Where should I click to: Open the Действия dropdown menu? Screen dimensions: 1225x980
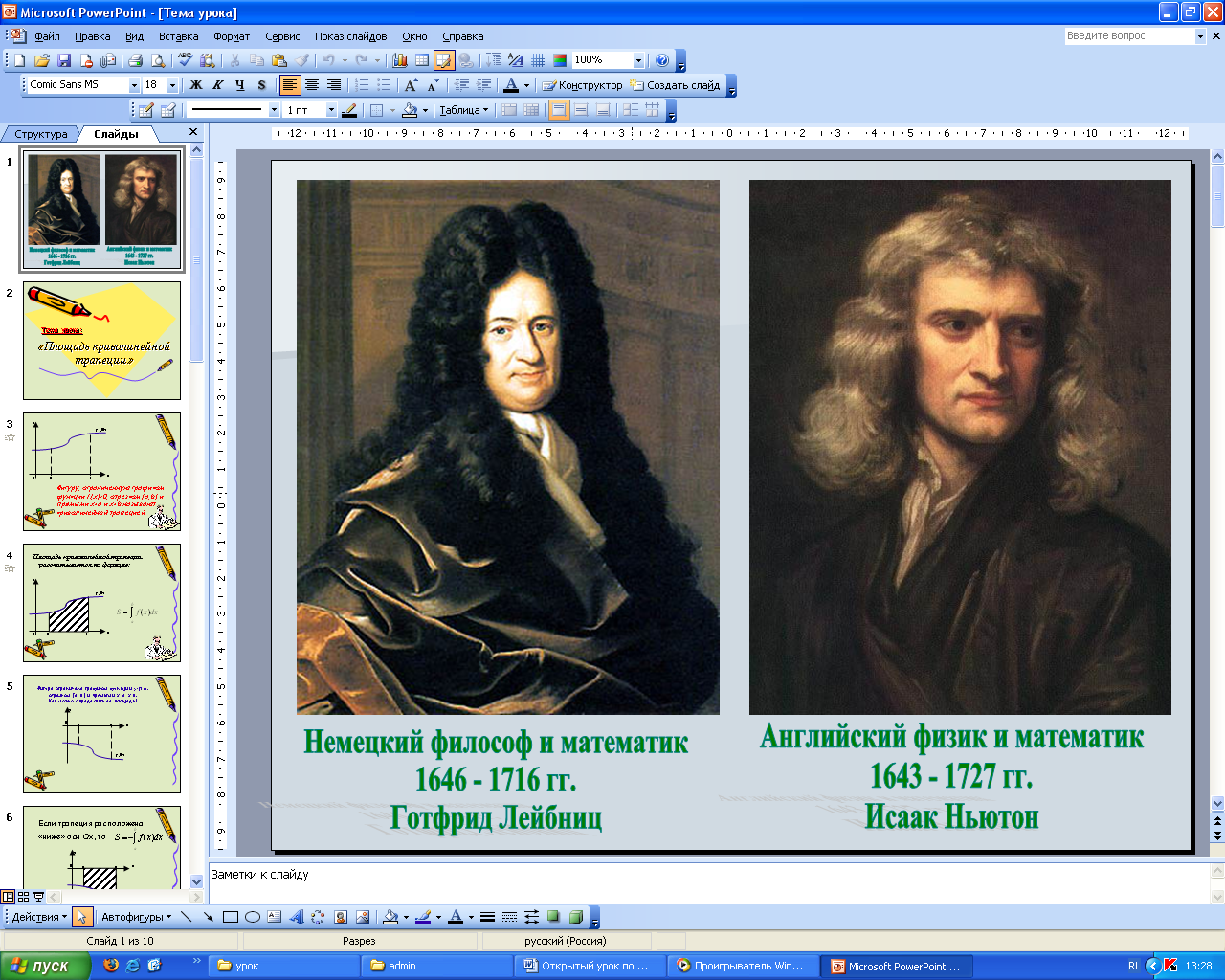40,917
